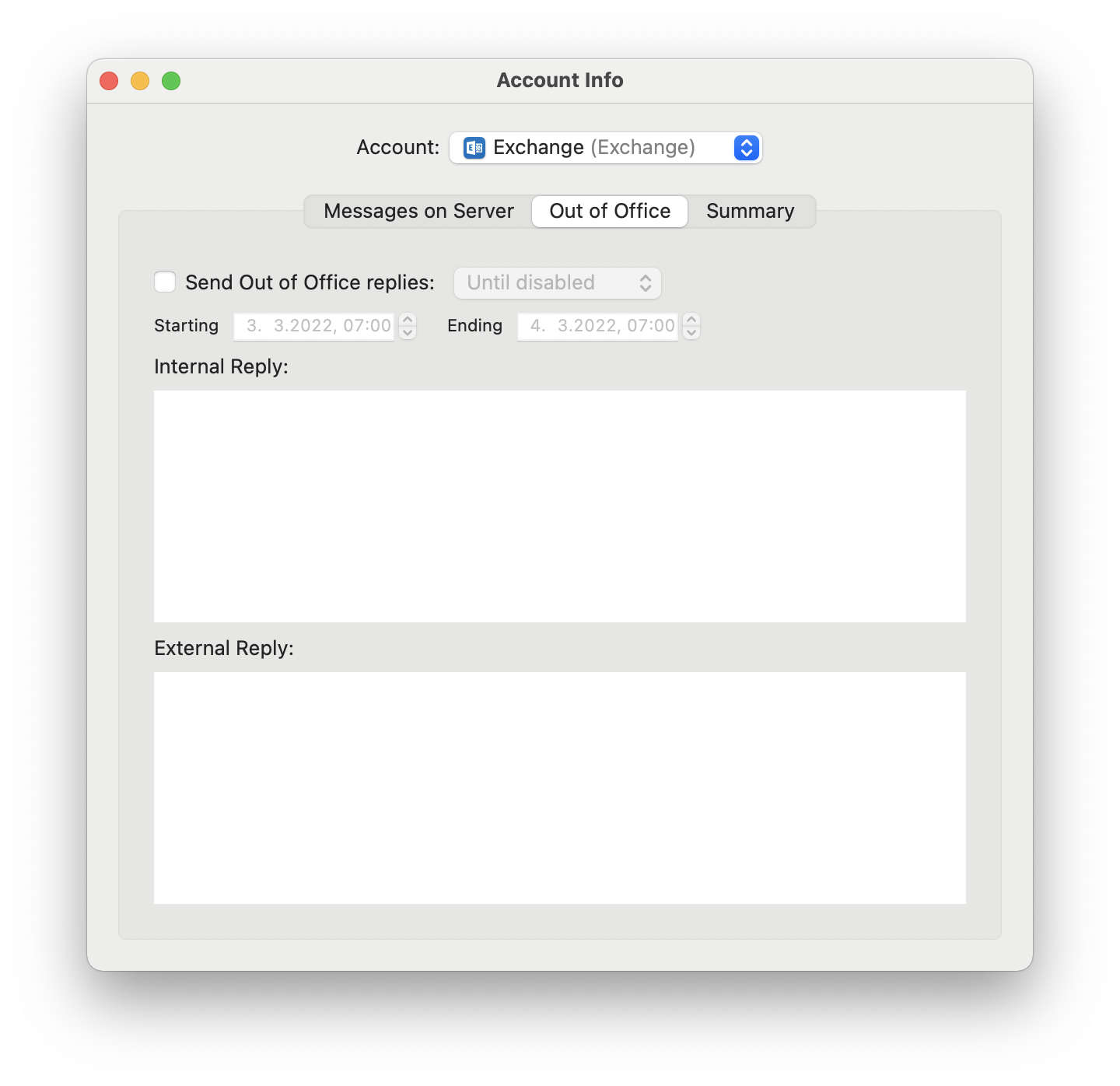Decrement Starting date with down stepper arrow

click(408, 333)
